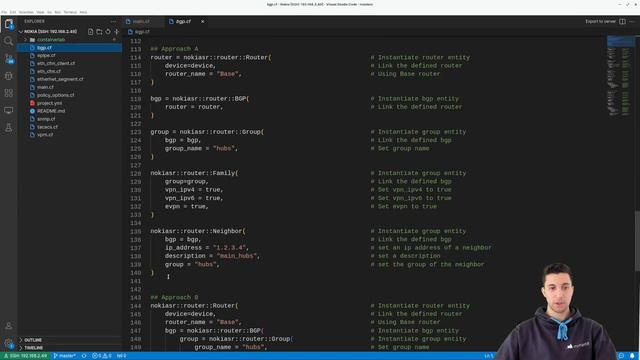
Task: Click "evpn = true," on line 132
Action: pyautogui.click(x=187, y=207)
